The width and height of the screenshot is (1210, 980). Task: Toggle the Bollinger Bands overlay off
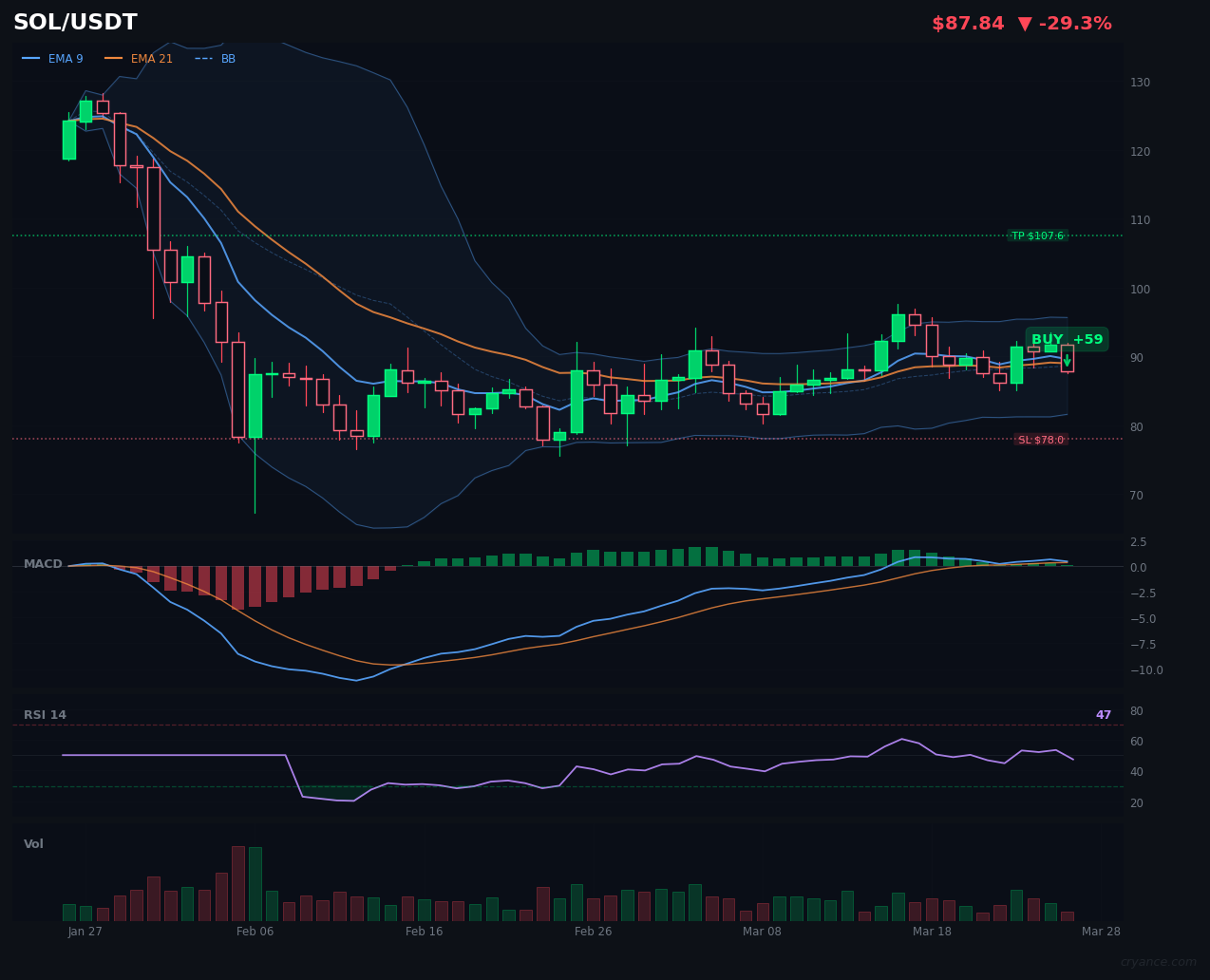point(216,58)
